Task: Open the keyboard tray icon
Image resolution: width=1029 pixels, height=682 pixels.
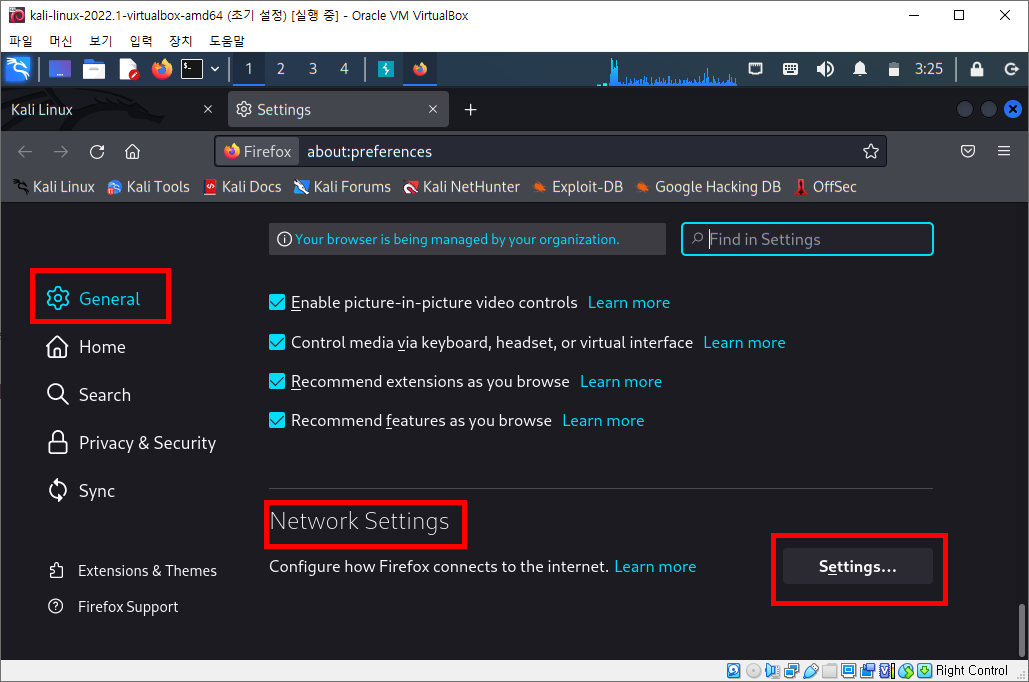Action: coord(790,69)
